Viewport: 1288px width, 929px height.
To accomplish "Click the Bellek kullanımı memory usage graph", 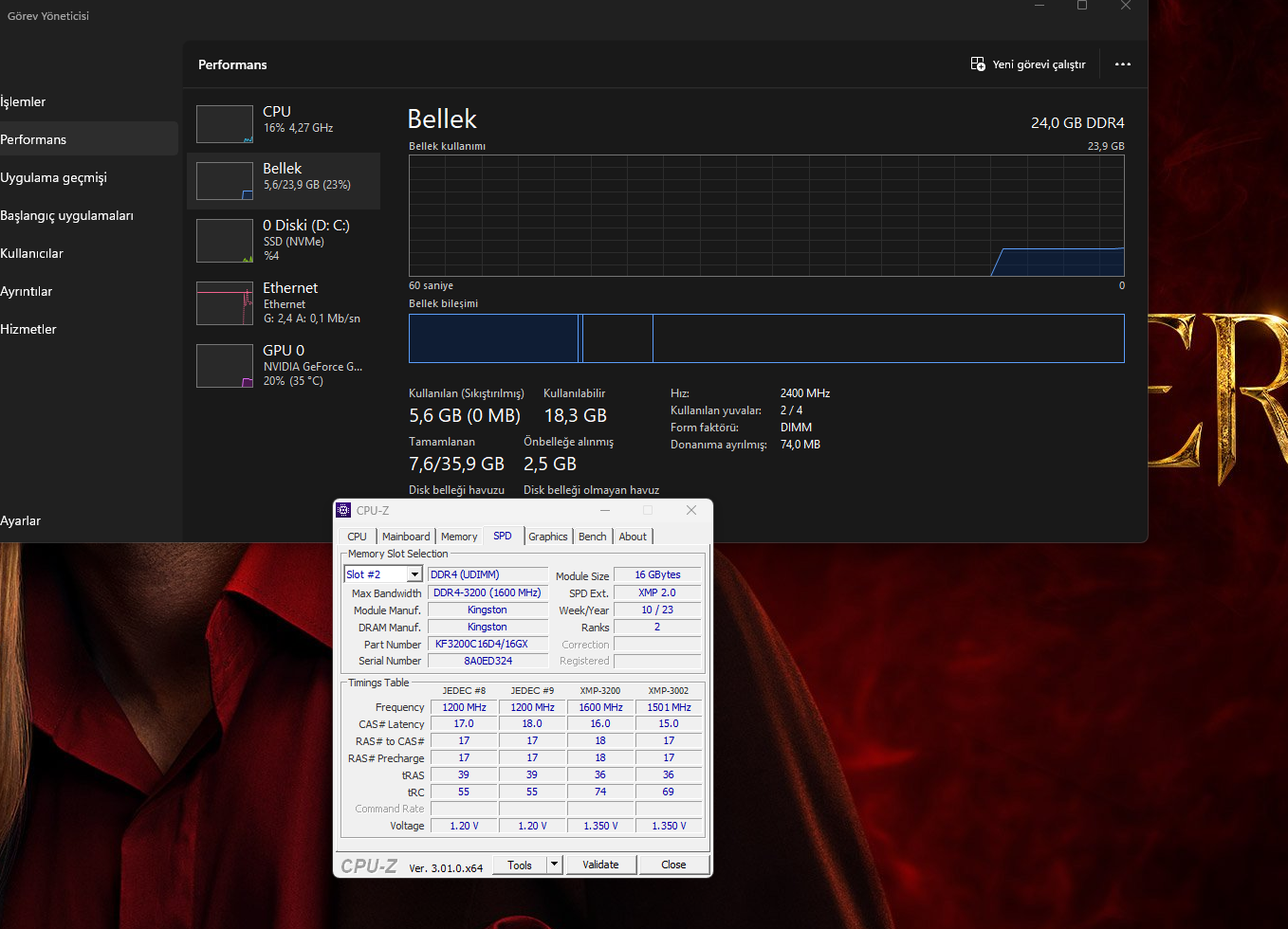I will click(766, 216).
